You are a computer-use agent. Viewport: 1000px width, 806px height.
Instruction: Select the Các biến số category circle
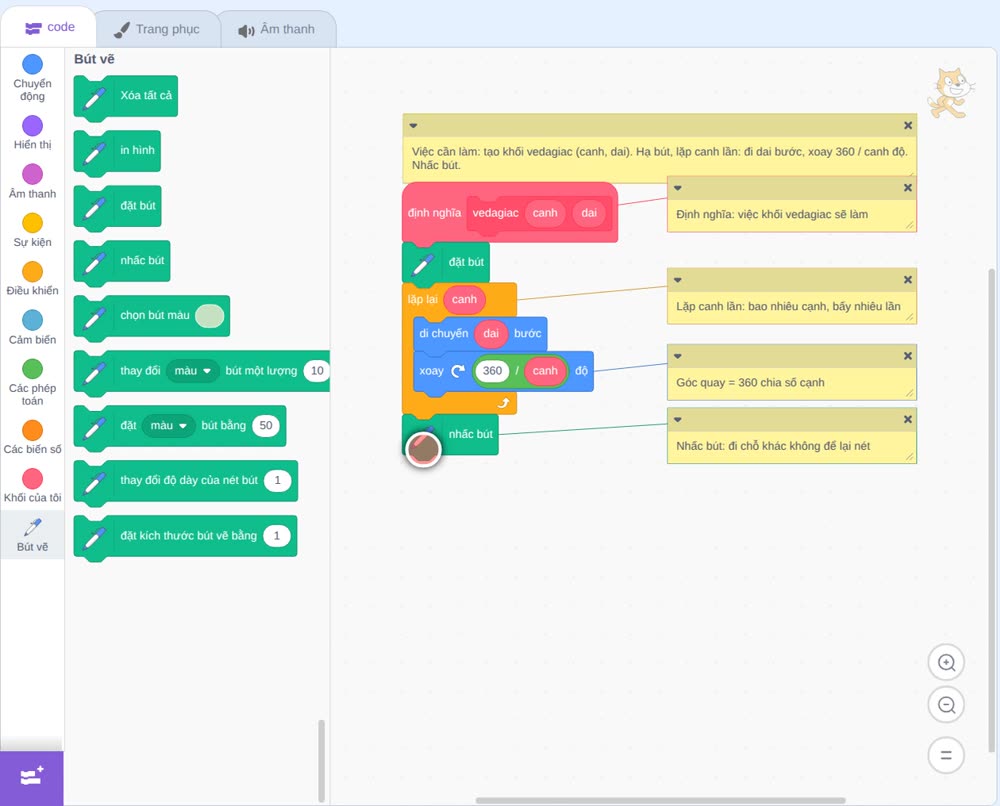point(33,430)
